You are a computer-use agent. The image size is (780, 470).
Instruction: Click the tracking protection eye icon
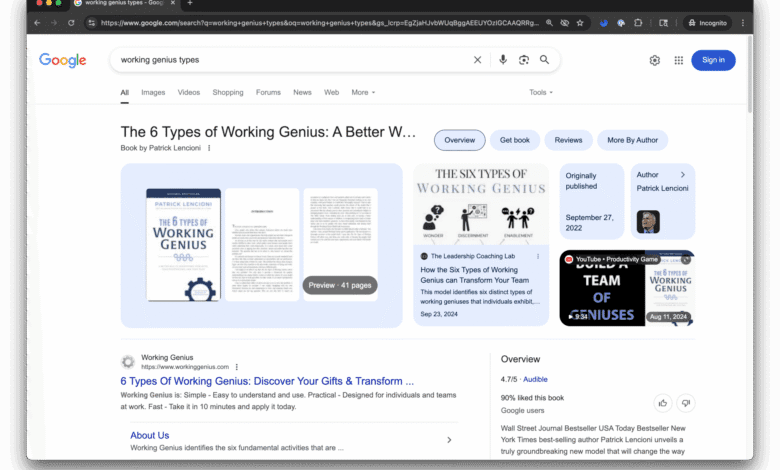[x=565, y=23]
